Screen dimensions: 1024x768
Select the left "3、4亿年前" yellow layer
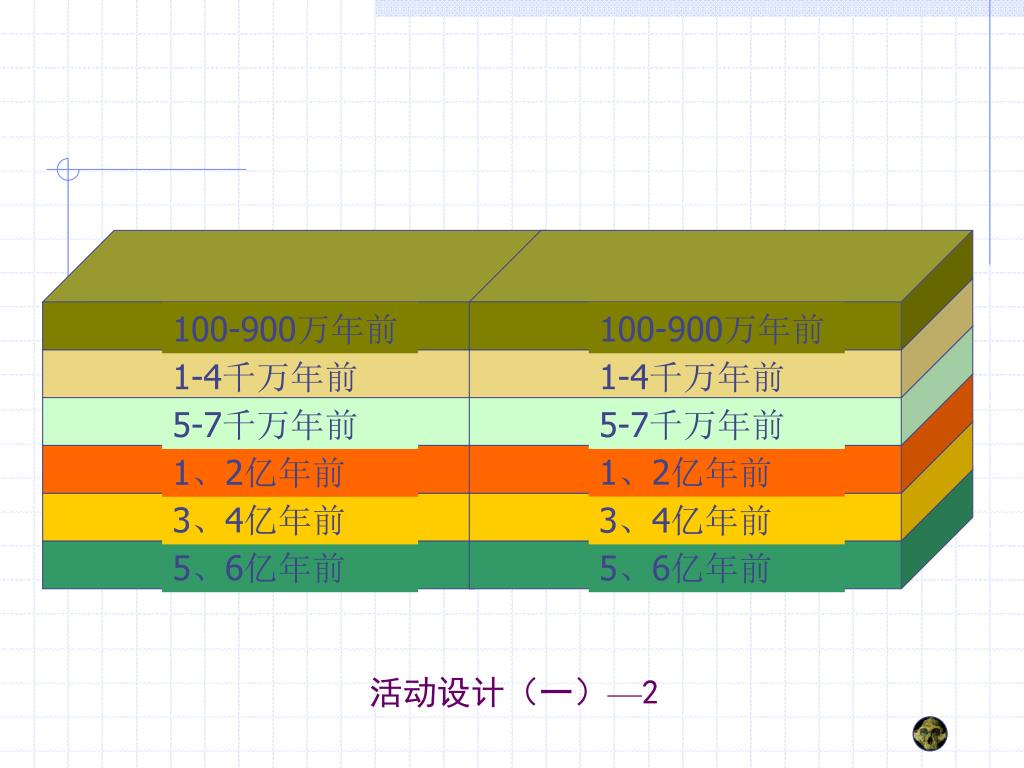(256, 518)
